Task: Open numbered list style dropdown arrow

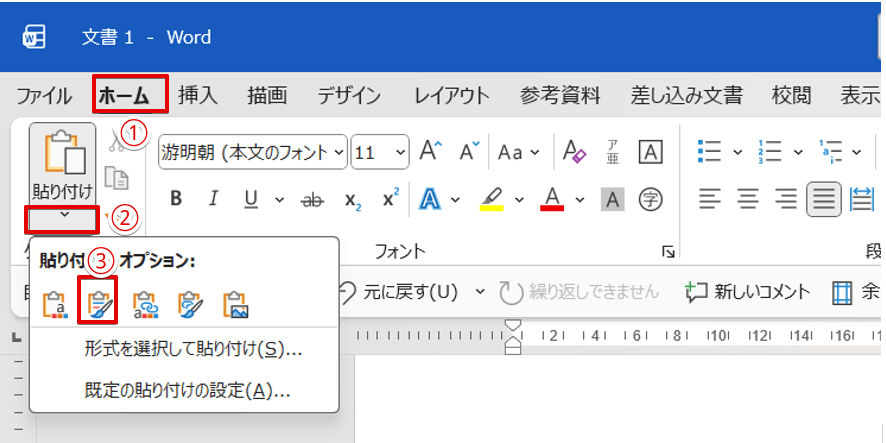Action: point(798,151)
